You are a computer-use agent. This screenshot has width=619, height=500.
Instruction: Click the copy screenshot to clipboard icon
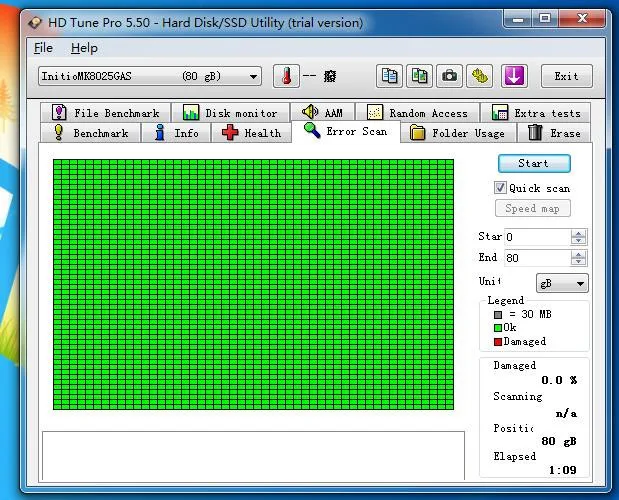coord(419,76)
